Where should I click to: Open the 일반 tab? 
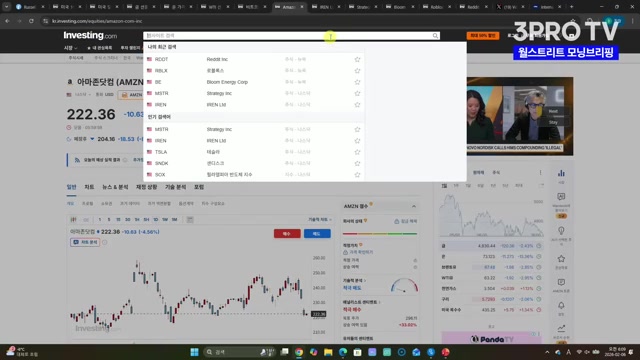point(71,187)
